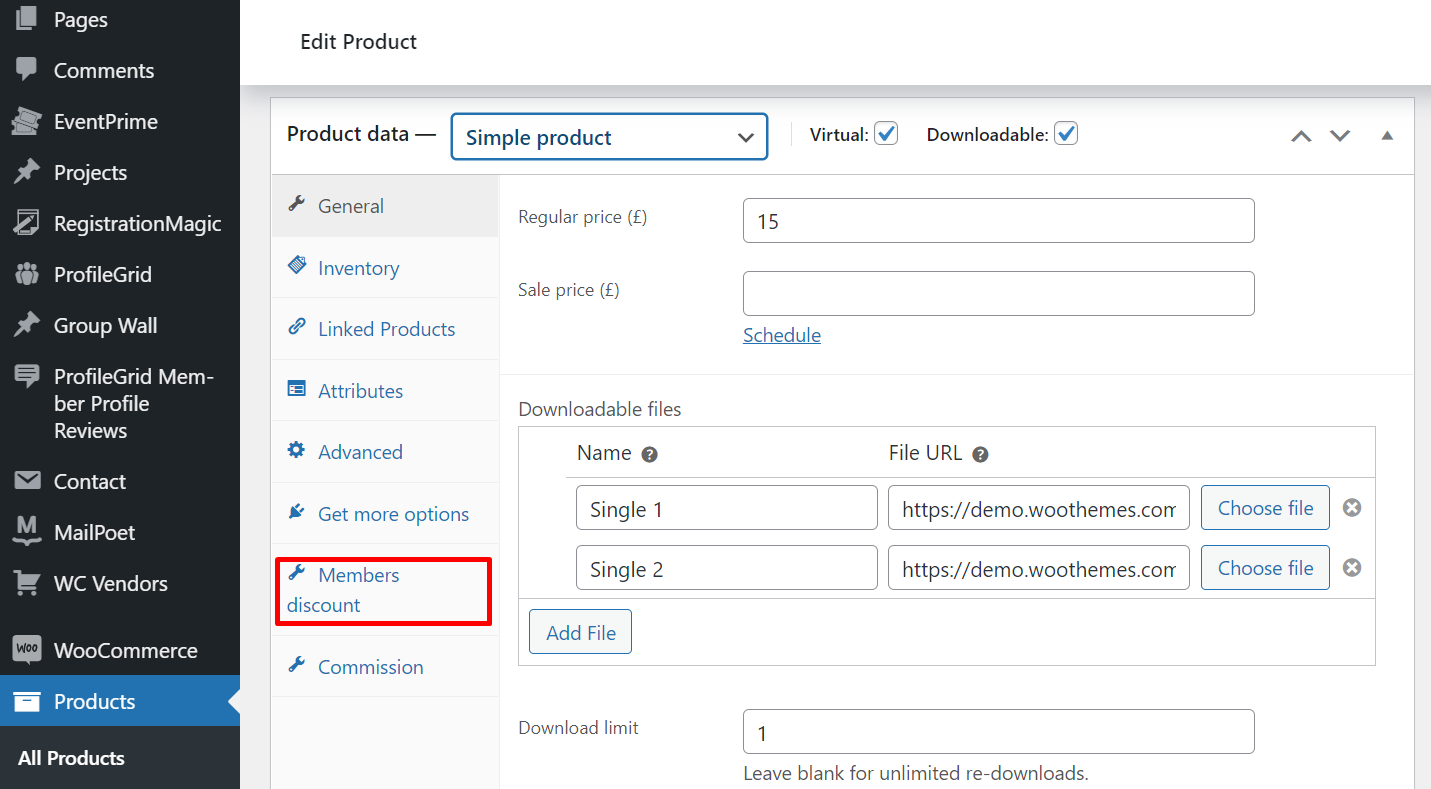
Task: Move Product data panel down
Action: pyautogui.click(x=1340, y=136)
